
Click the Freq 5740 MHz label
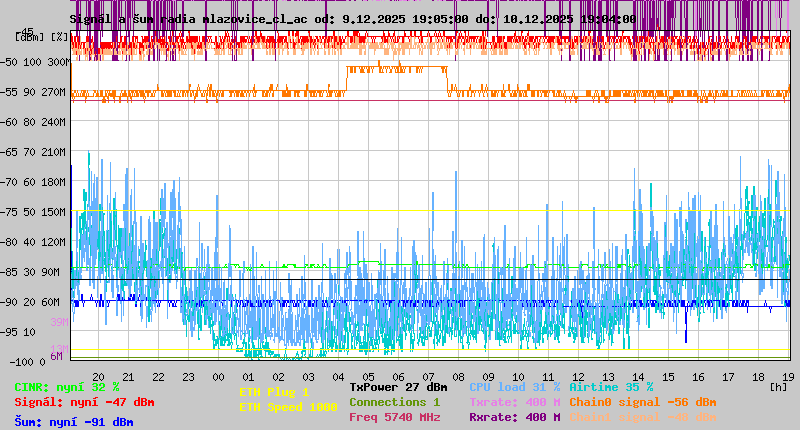click(394, 417)
